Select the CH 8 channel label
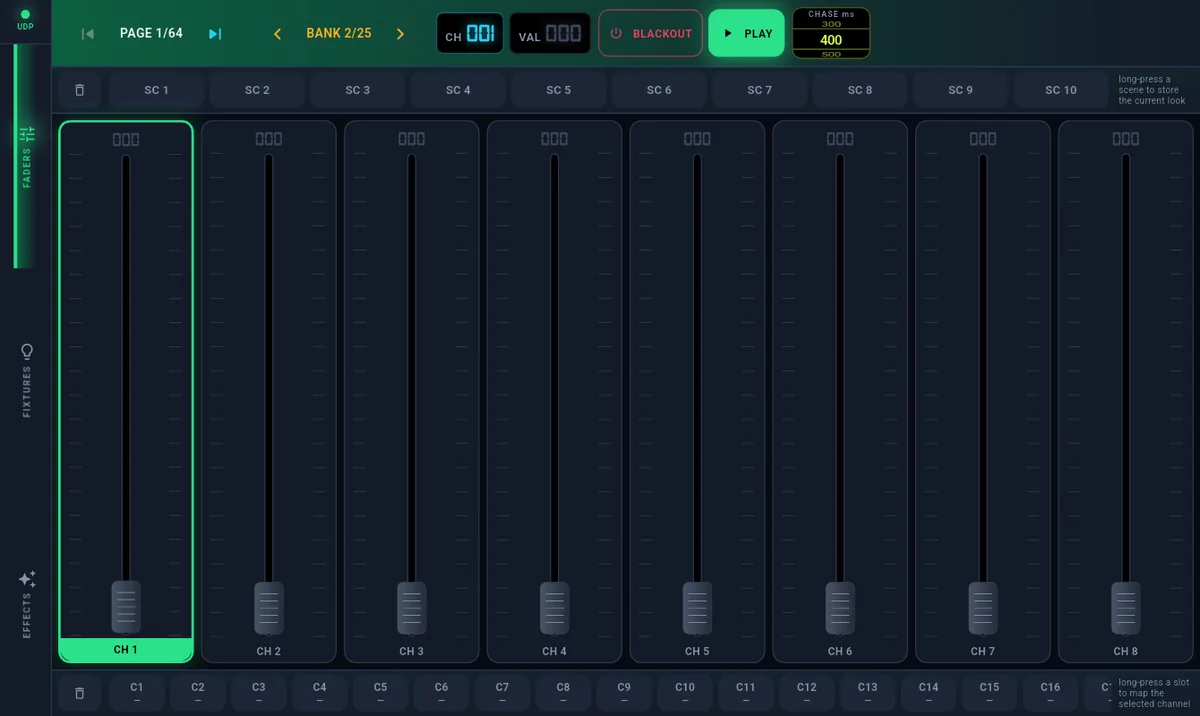1200x716 pixels. pyautogui.click(x=1126, y=651)
